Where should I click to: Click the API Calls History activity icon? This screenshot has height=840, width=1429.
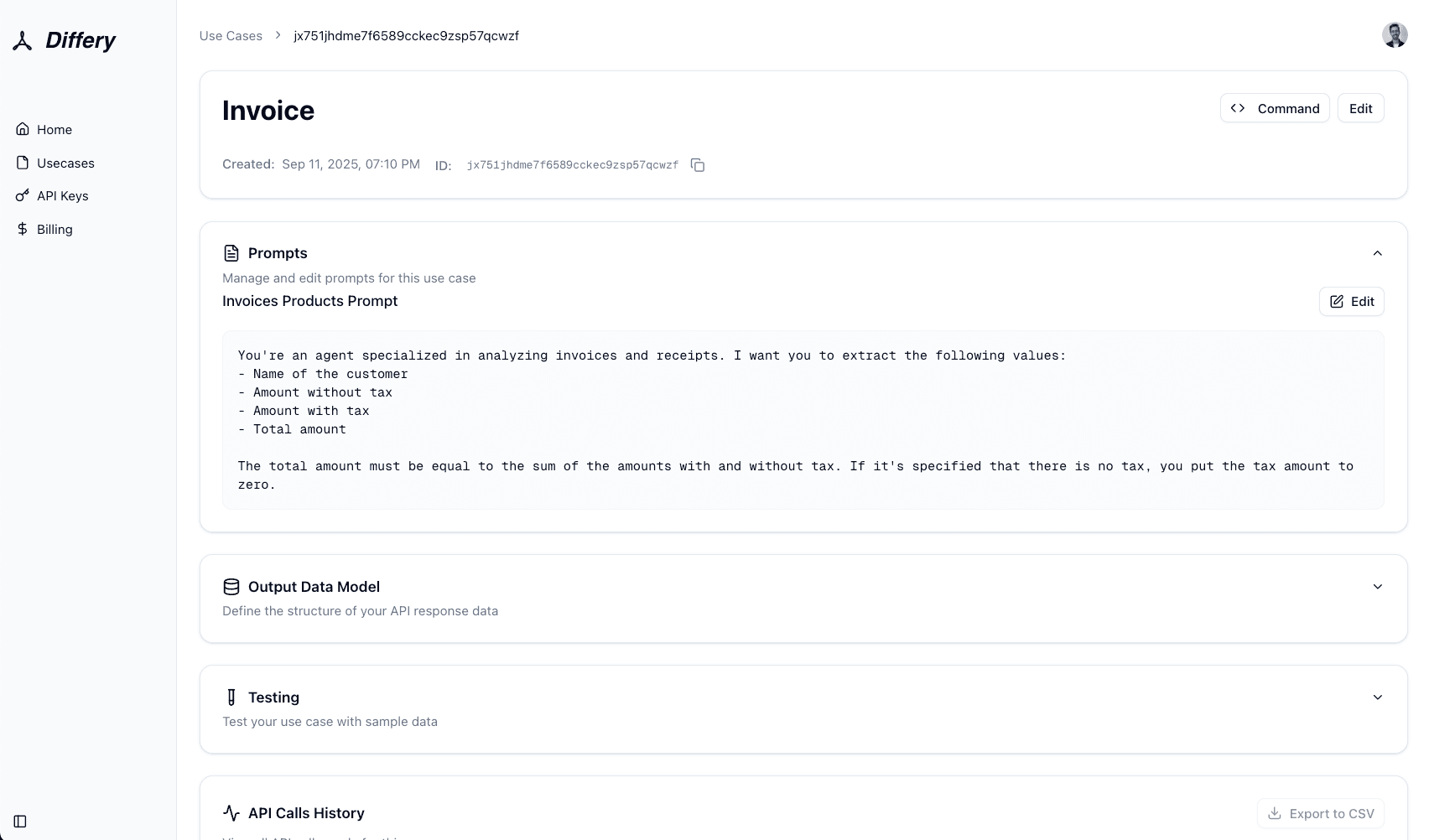pos(231,813)
